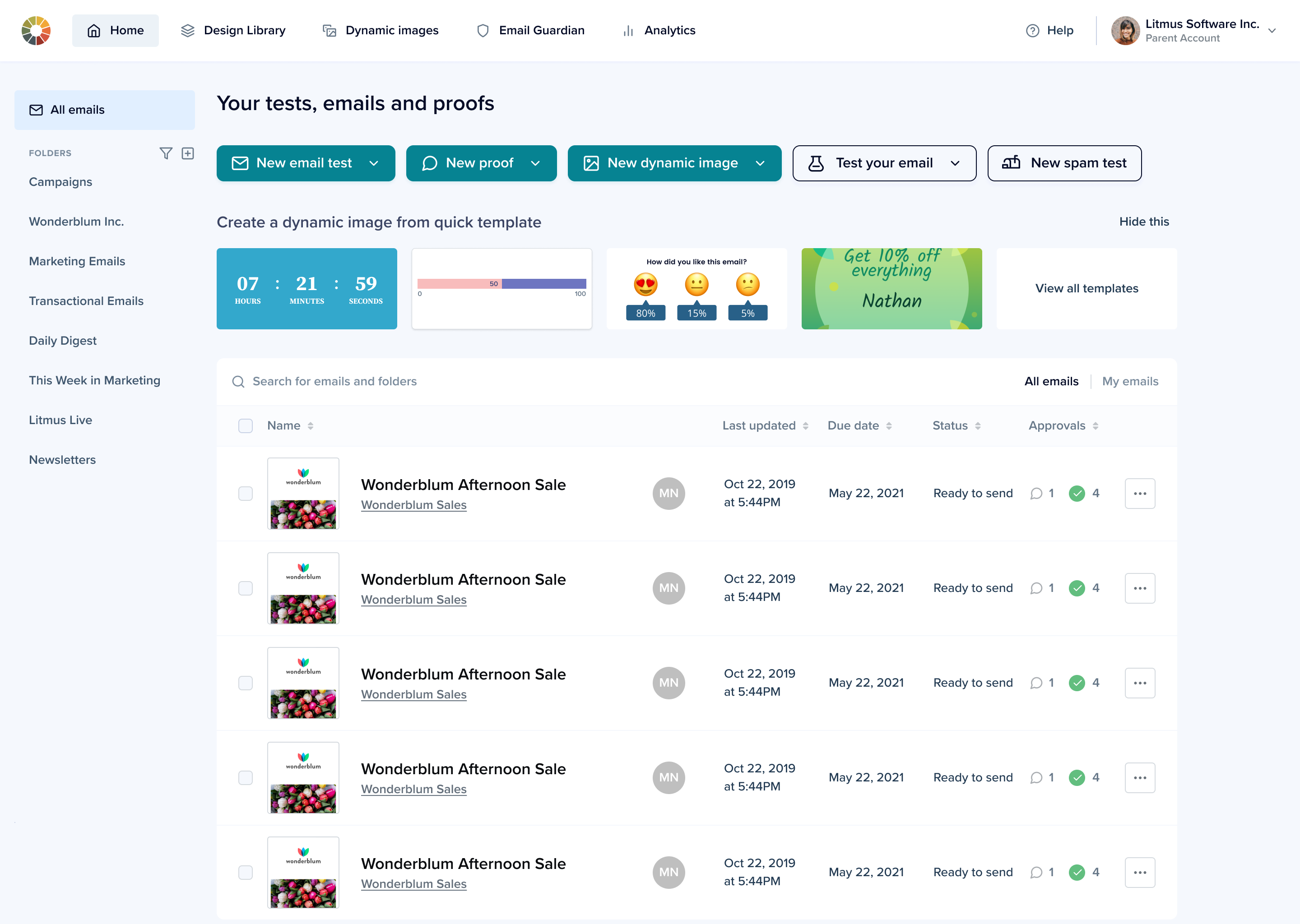Open Design Library tab
The height and width of the screenshot is (924, 1300).
[x=233, y=30]
